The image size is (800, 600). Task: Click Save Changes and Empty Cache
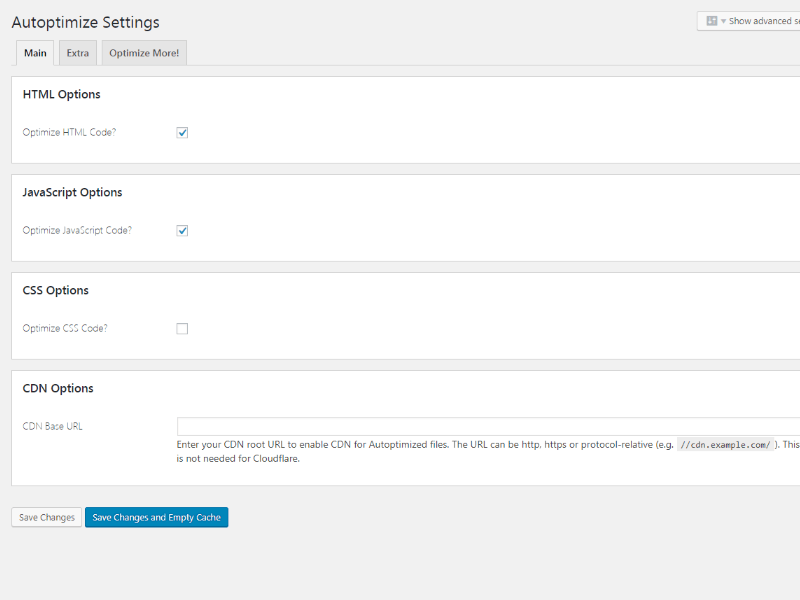(x=157, y=517)
